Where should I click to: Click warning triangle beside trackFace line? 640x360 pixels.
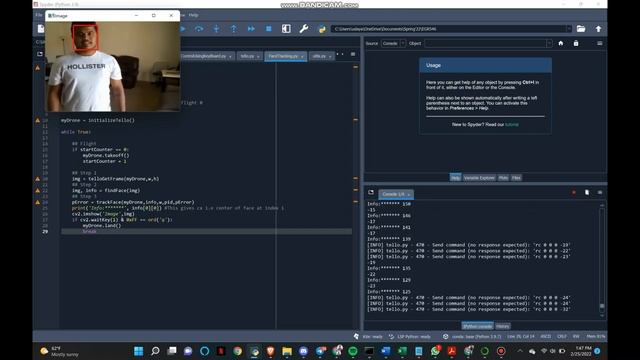click(38, 202)
